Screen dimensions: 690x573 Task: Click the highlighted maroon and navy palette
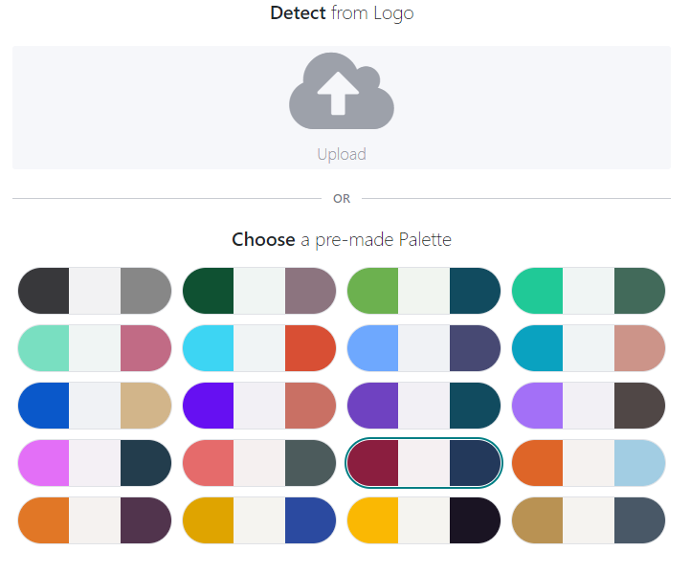tap(424, 463)
